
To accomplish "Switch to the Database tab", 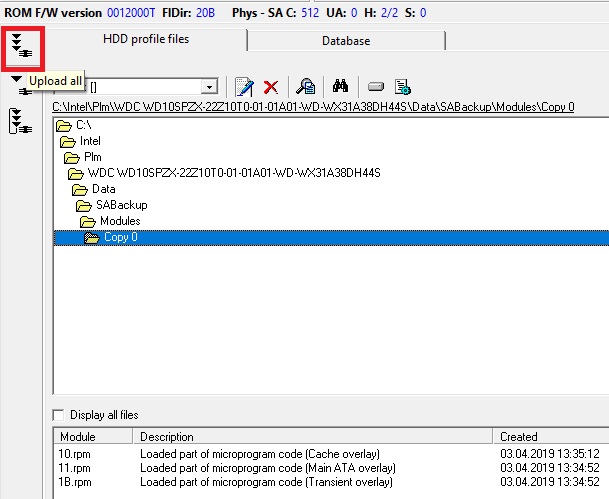I will click(346, 41).
